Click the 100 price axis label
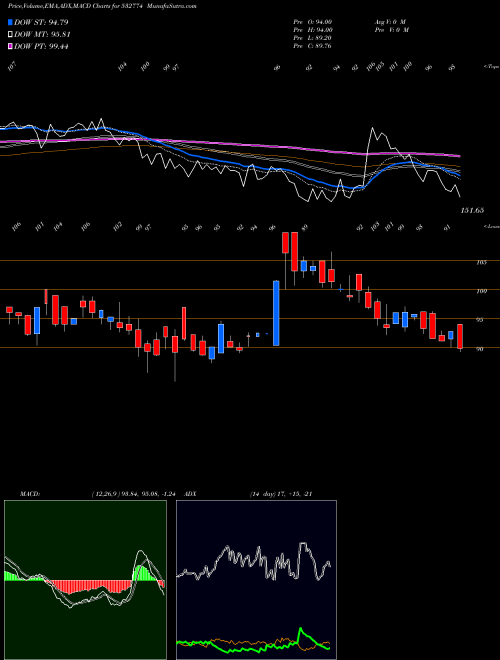Viewport: 500px width, 660px height. 482,291
